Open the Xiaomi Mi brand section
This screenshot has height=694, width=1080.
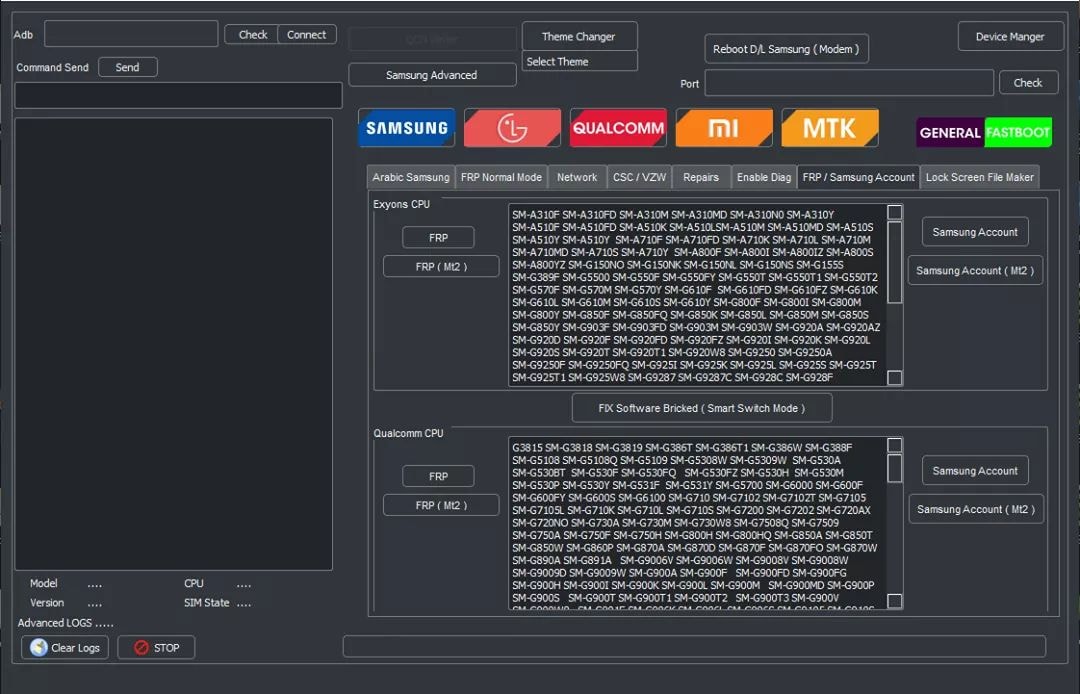[x=724, y=127]
